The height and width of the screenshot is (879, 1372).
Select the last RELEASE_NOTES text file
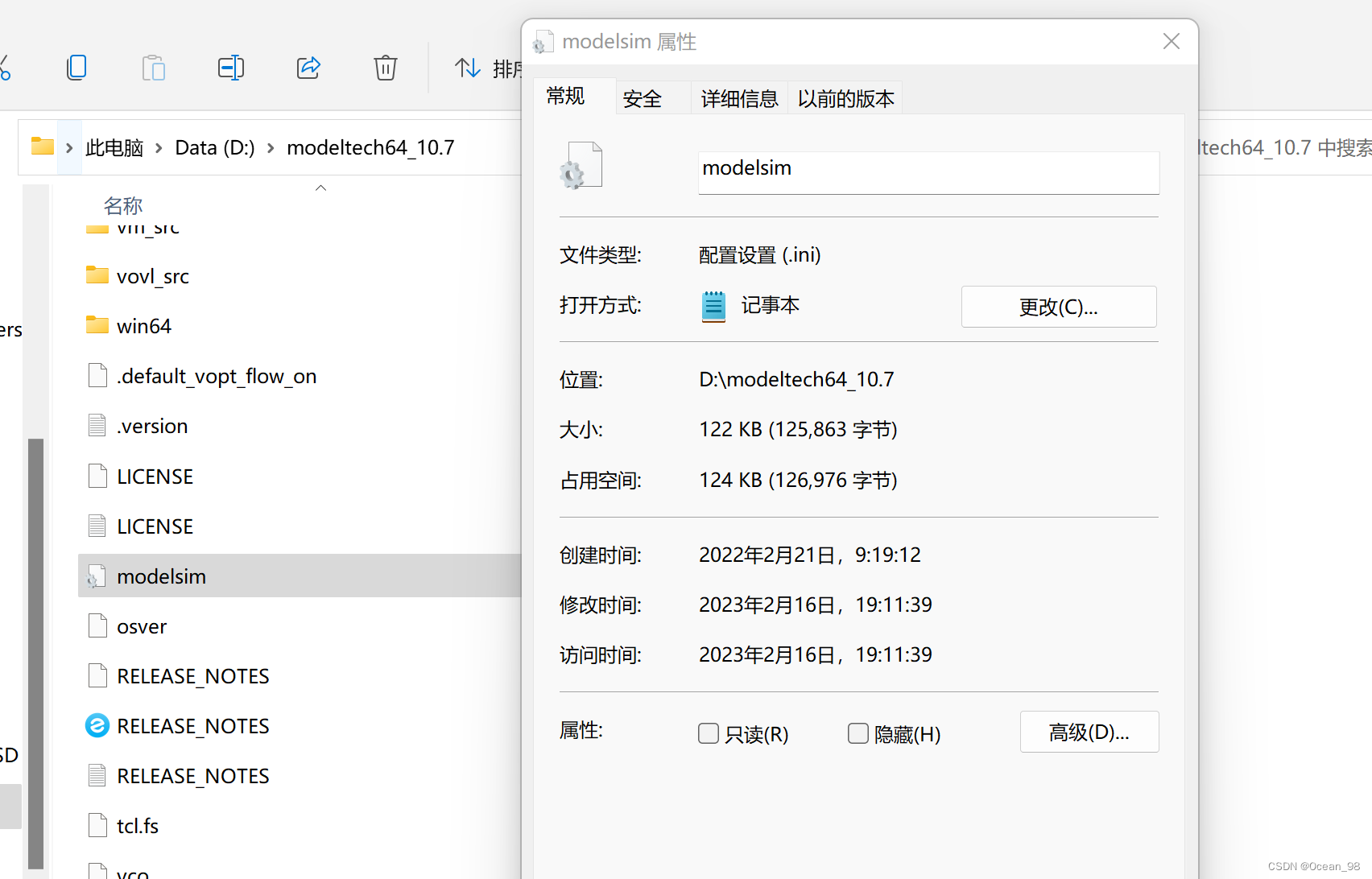pos(300,776)
